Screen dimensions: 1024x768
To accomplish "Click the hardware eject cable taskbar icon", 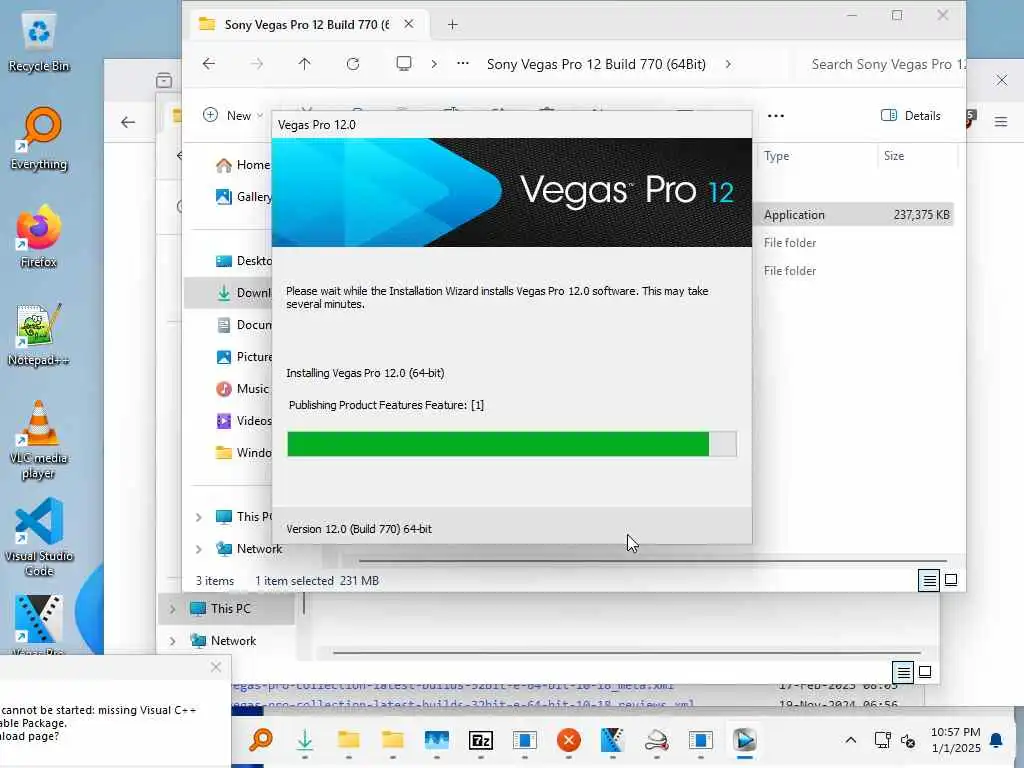I will pyautogui.click(x=656, y=741).
